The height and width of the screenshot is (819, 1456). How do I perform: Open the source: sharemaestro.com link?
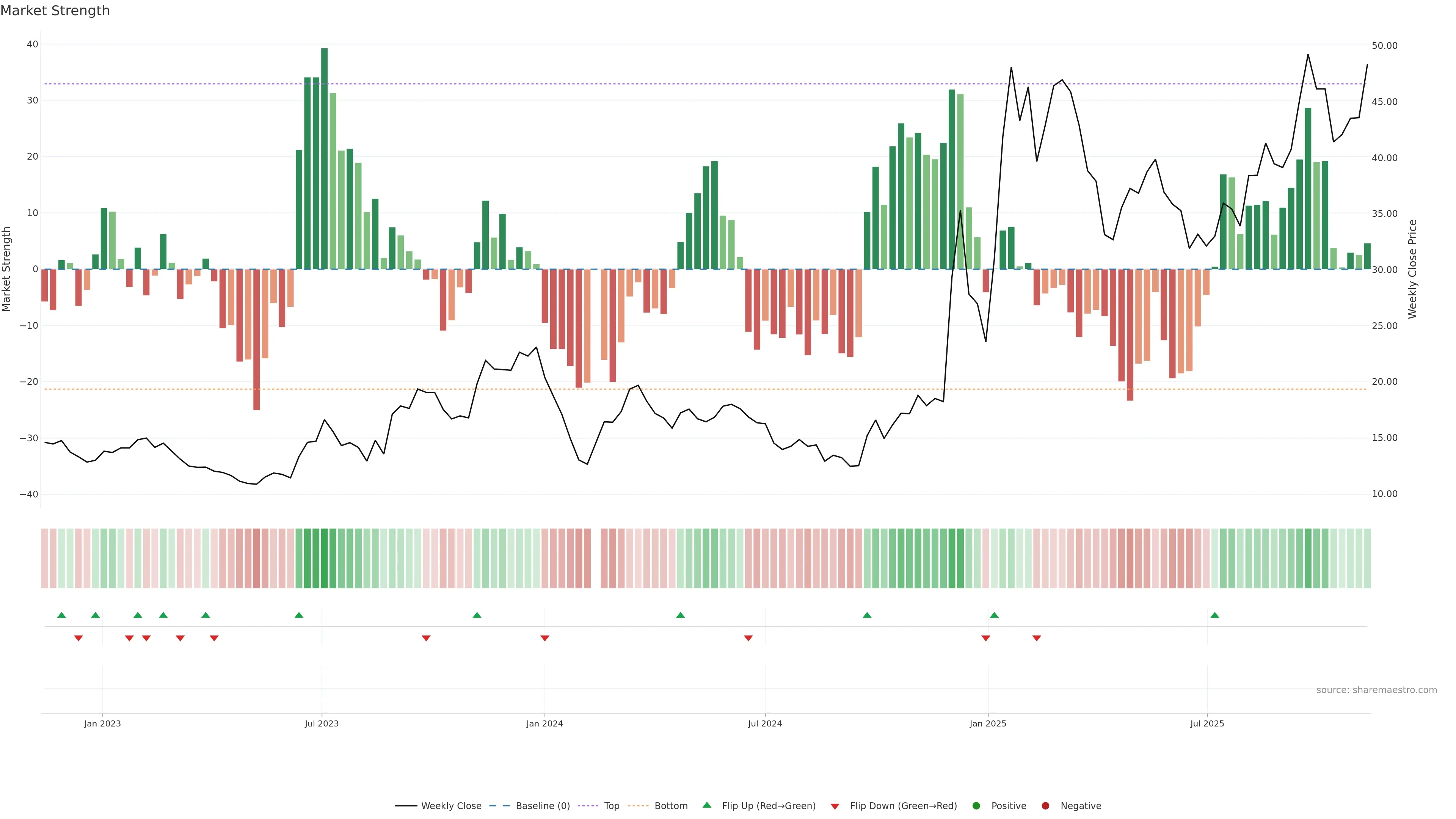[1376, 690]
